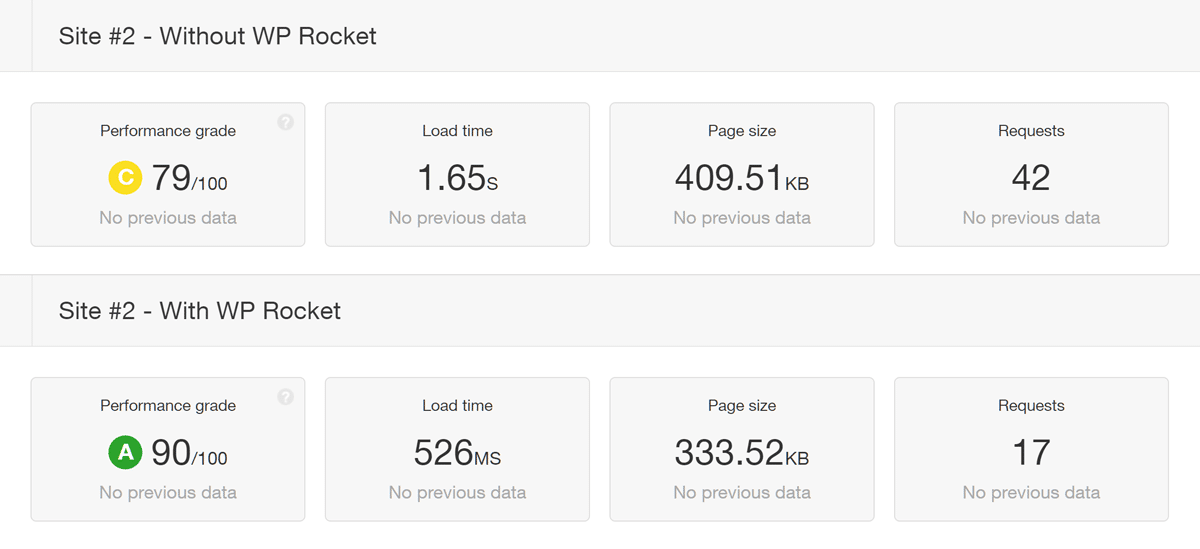Click the Requests label above 42

point(1031,131)
